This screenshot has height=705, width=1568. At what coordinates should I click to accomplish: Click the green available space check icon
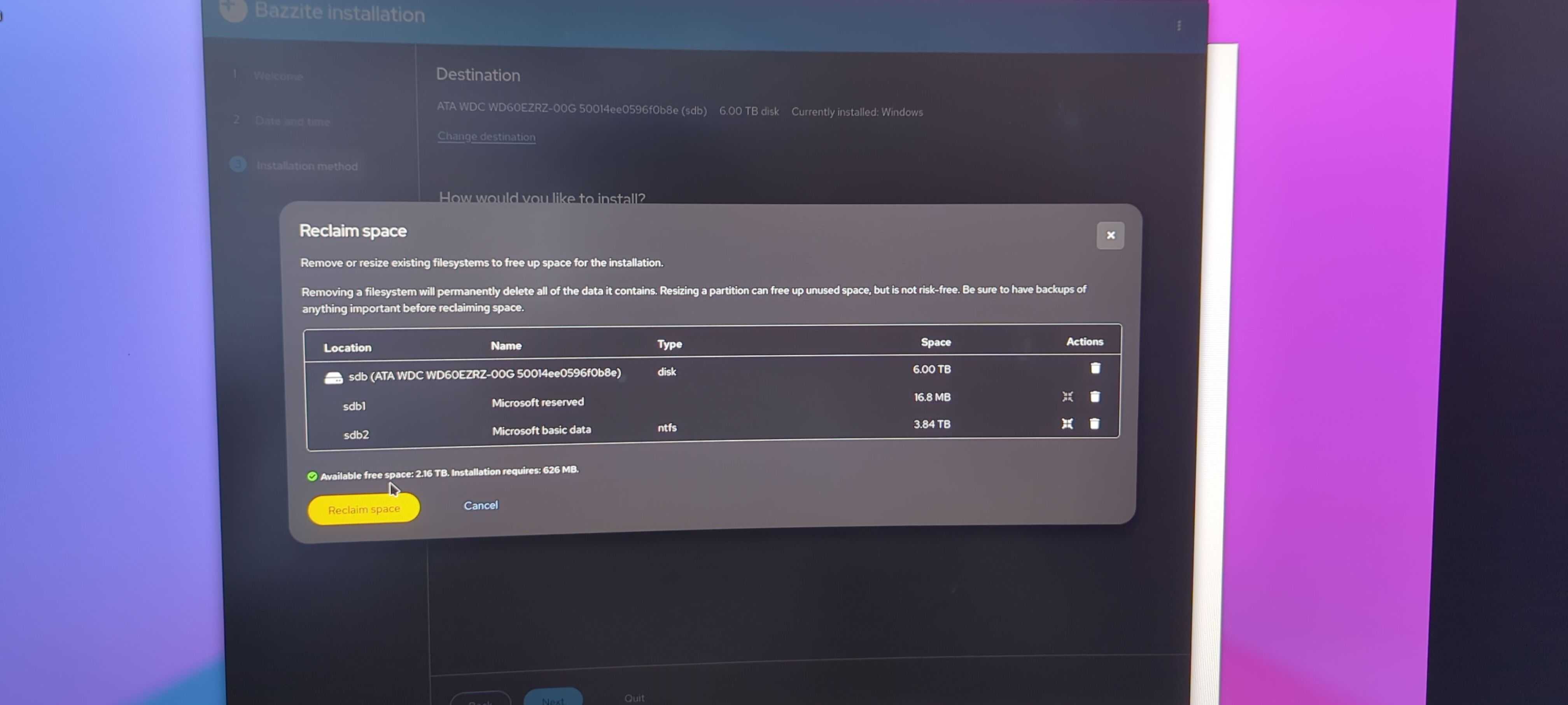pyautogui.click(x=312, y=476)
